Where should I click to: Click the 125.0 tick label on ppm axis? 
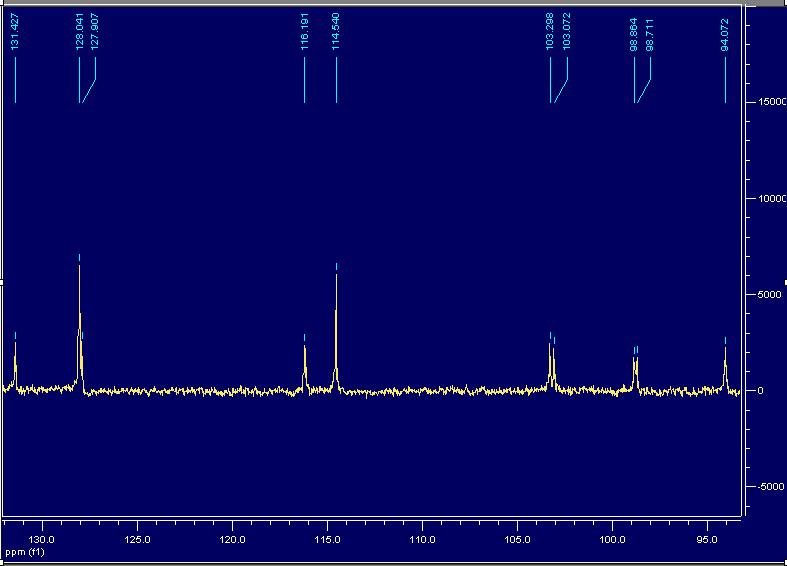pos(137,540)
